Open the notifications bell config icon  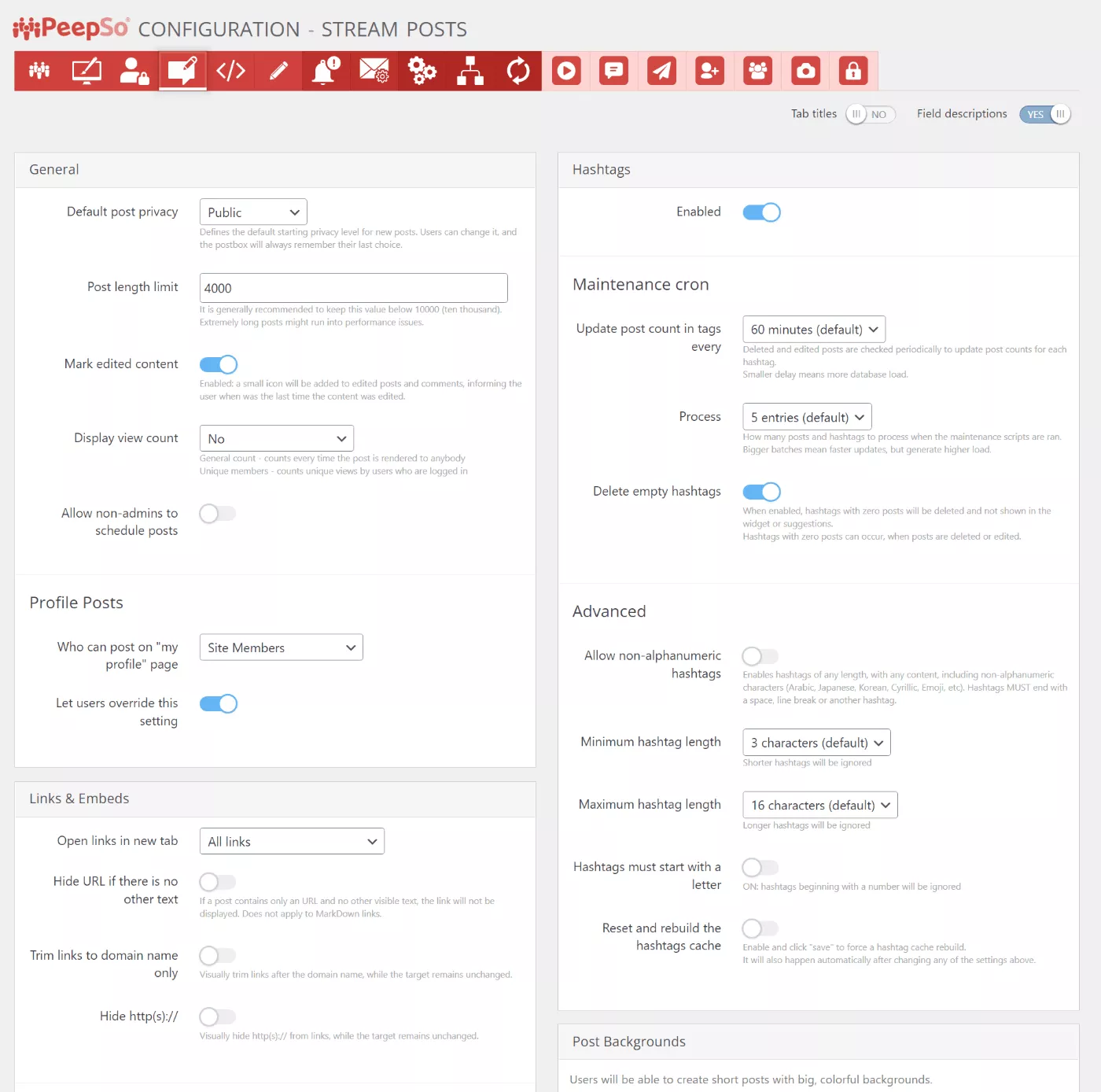pyautogui.click(x=326, y=71)
